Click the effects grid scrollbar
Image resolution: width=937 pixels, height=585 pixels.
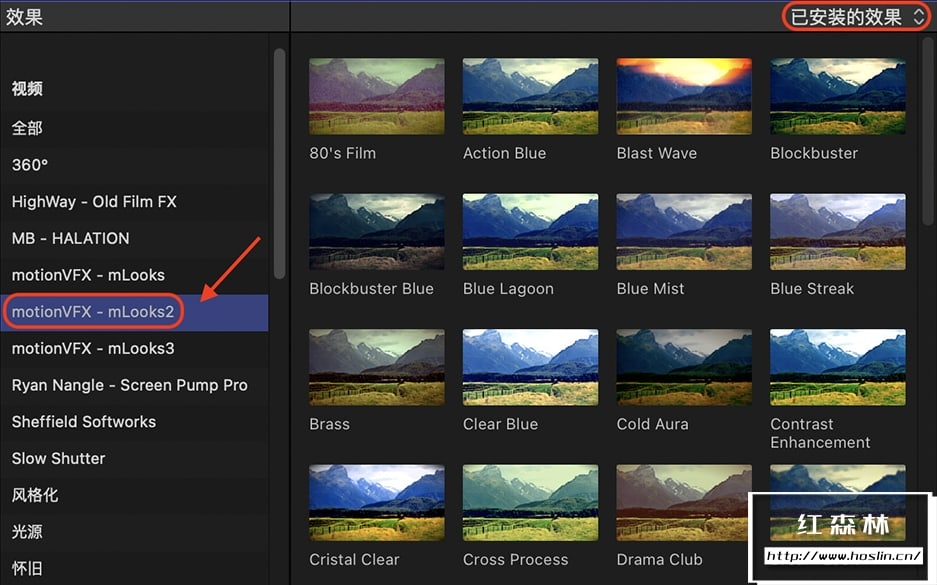[x=927, y=131]
